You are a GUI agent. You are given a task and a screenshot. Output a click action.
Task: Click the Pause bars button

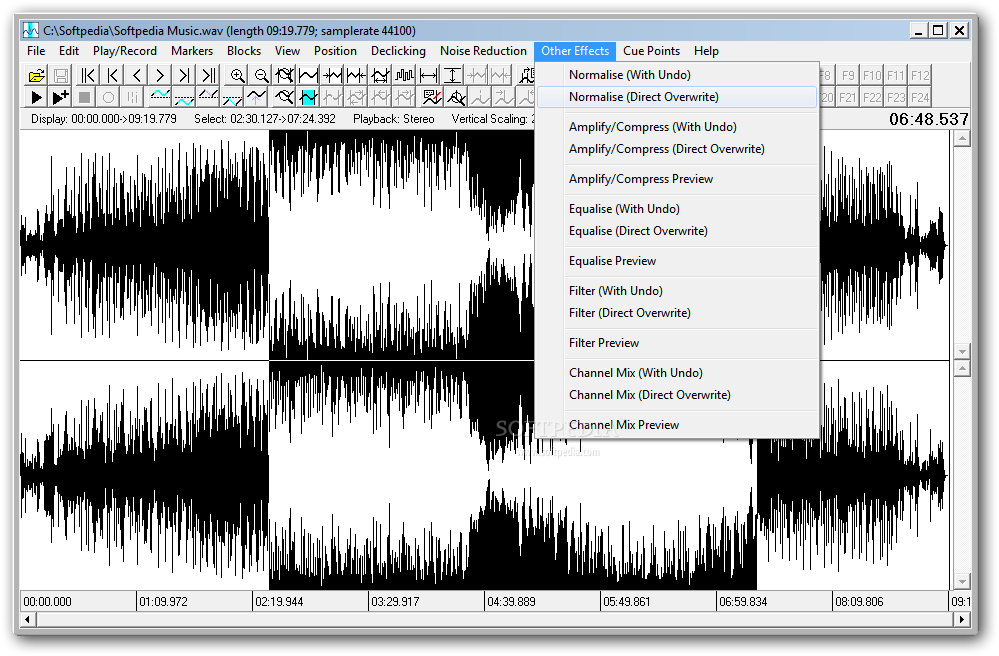133,97
